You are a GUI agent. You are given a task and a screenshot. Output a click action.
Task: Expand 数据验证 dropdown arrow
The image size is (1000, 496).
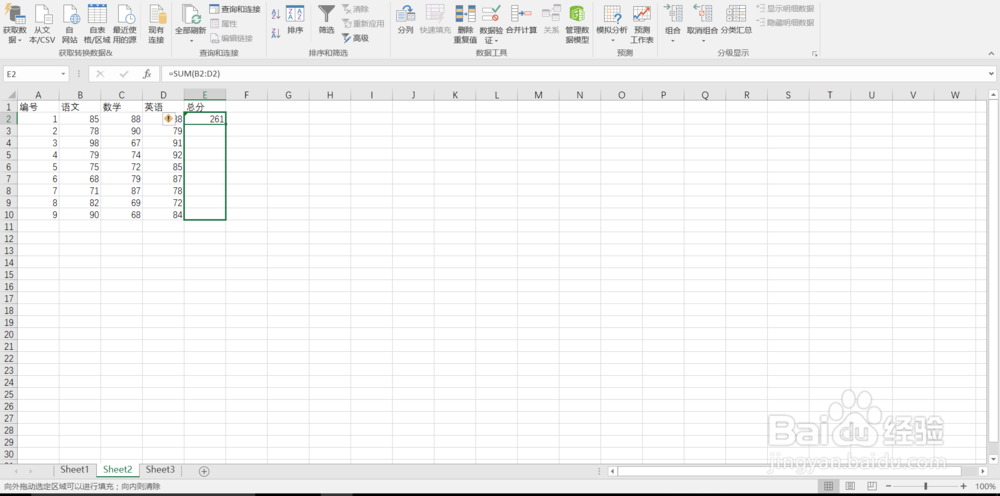(496, 41)
